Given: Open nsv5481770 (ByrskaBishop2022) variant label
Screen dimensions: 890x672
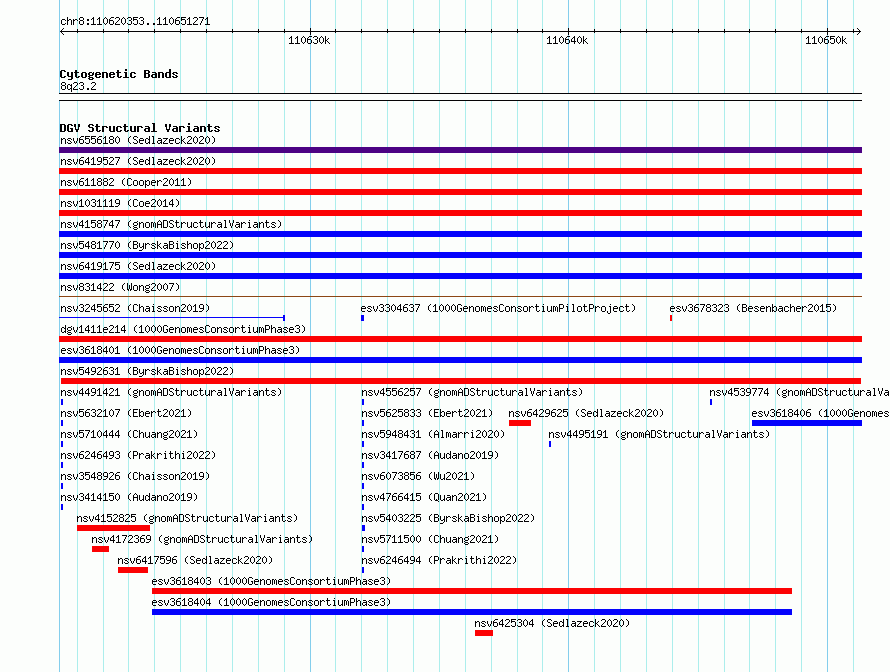Looking at the screenshot, I should pyautogui.click(x=147, y=245).
